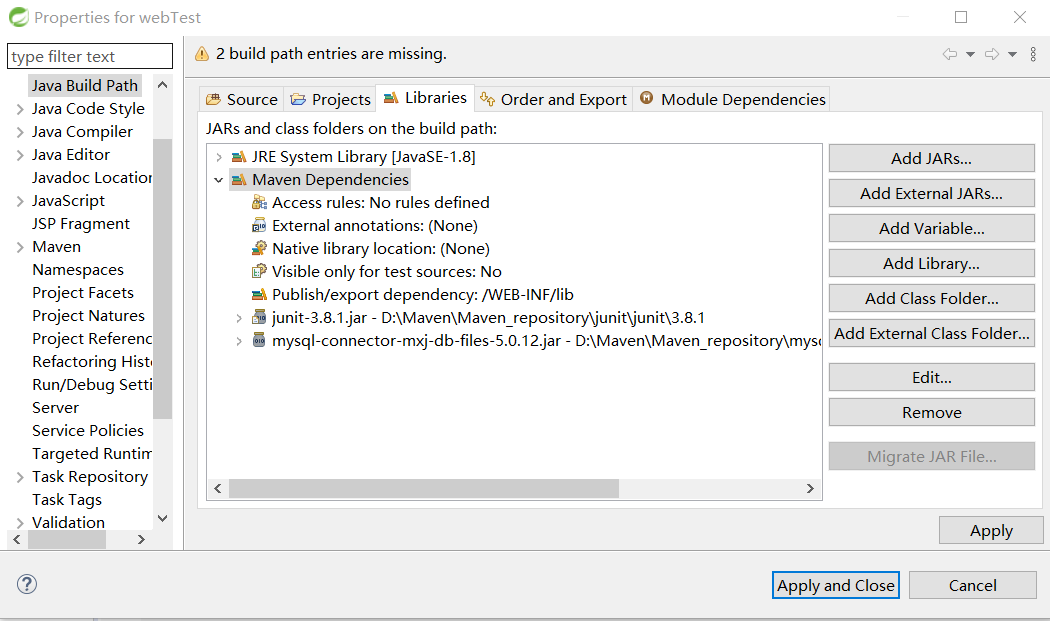This screenshot has height=621, width=1050.
Task: Expand the Java Code Style category
Action: 20,109
